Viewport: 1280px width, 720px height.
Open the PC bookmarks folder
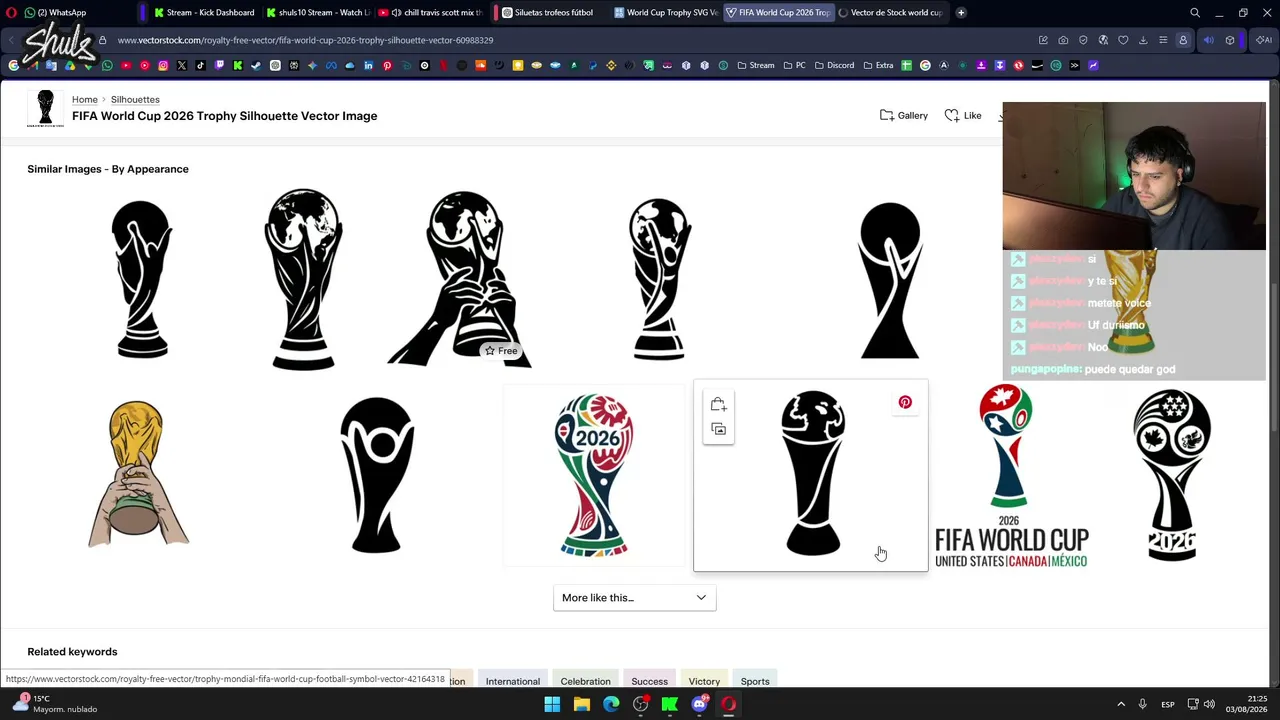click(x=795, y=66)
